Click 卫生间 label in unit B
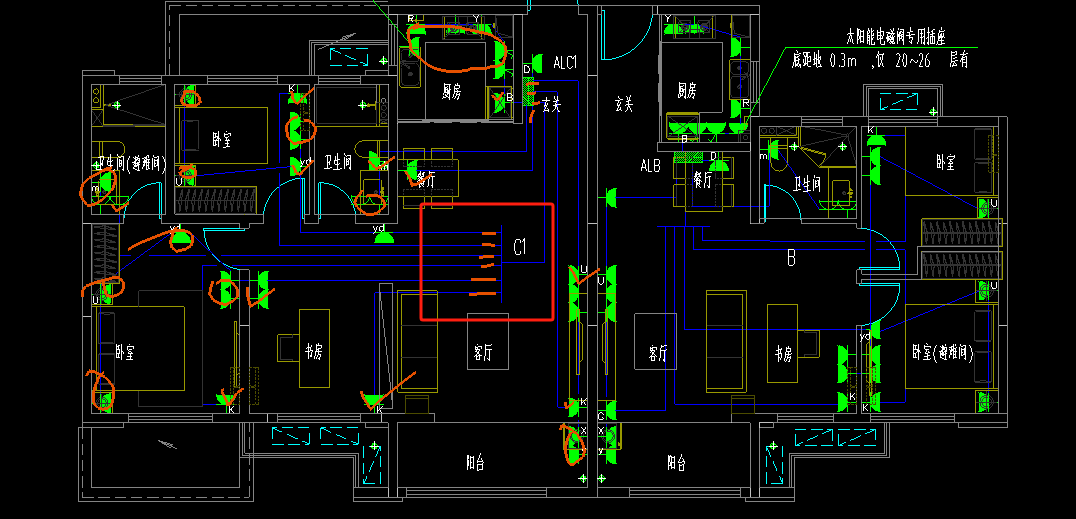This screenshot has height=519, width=1076. tap(807, 183)
